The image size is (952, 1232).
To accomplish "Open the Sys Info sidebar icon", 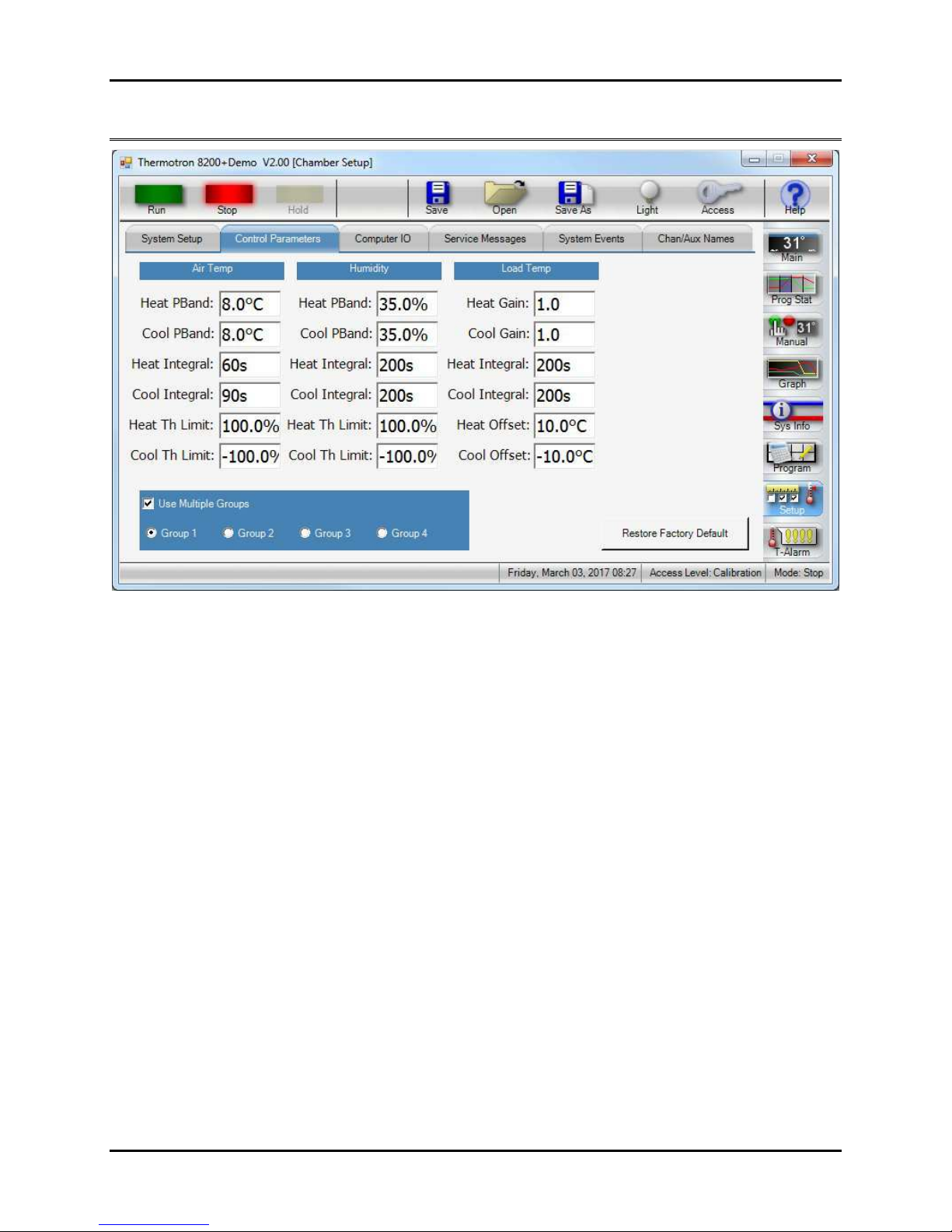I will click(793, 416).
